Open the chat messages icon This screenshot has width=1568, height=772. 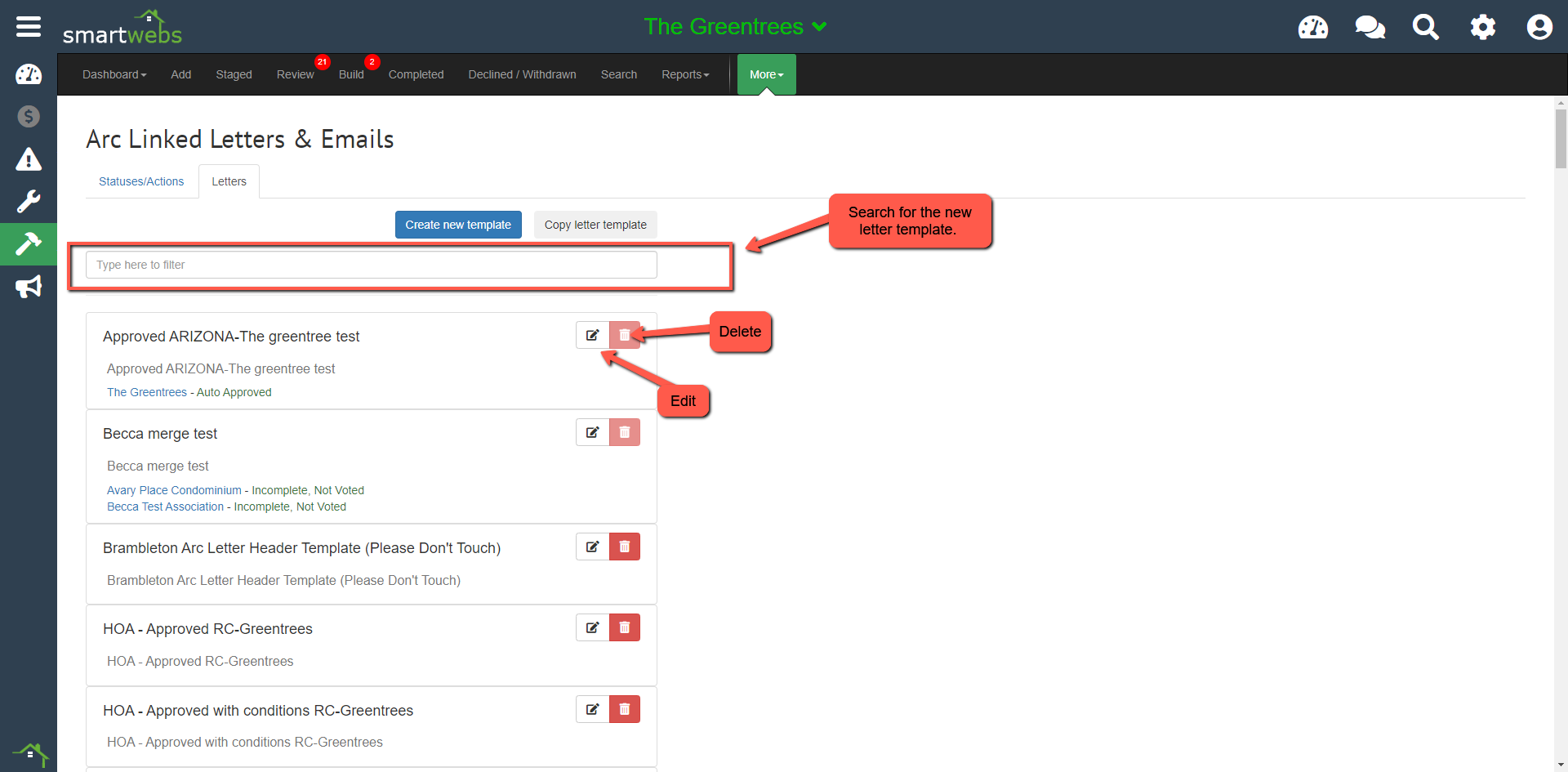coord(1370,27)
